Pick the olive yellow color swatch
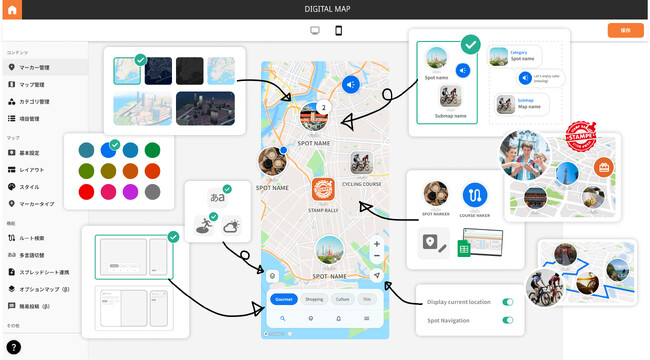 (x=108, y=171)
